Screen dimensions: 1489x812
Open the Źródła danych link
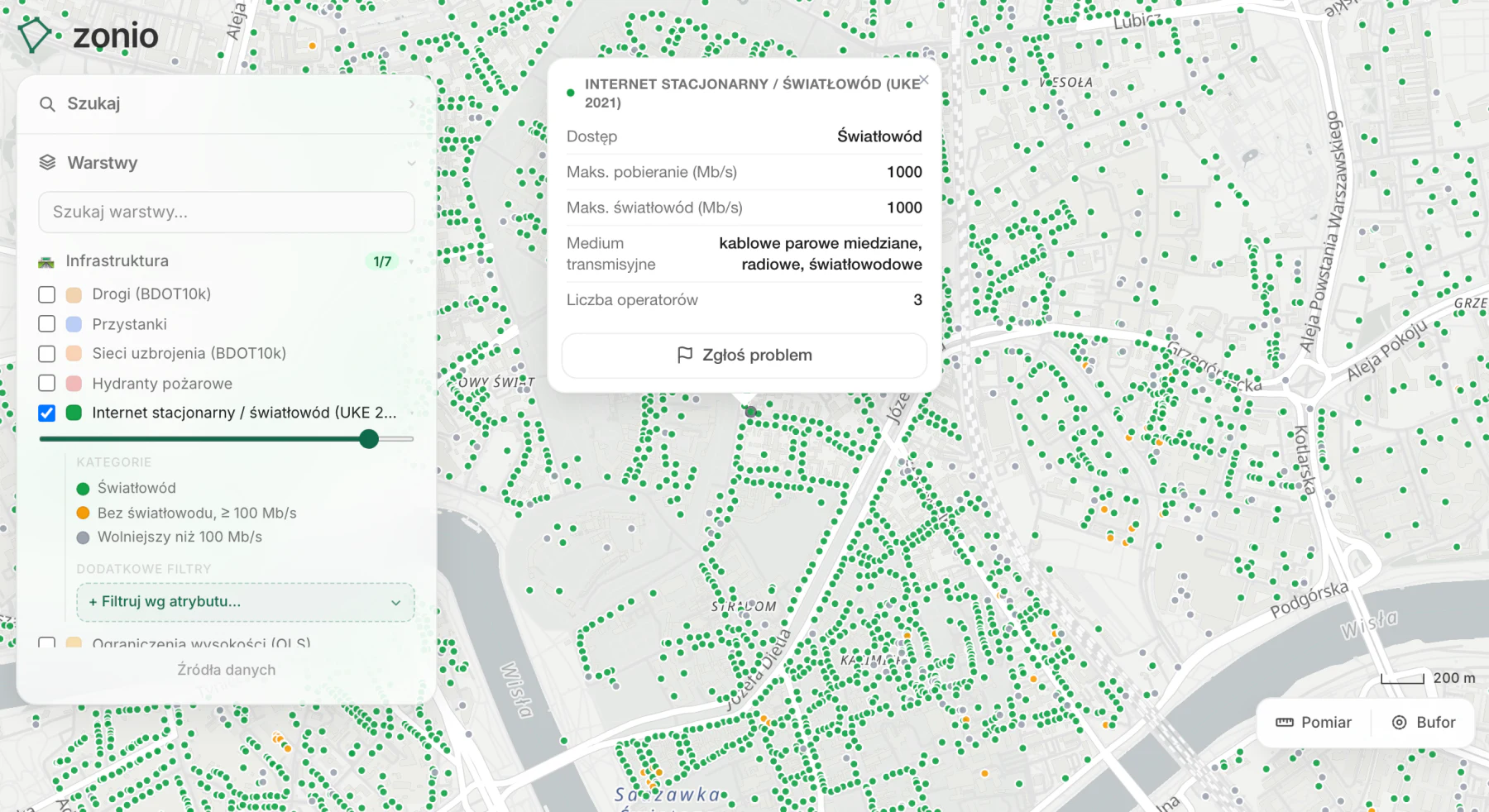click(226, 670)
